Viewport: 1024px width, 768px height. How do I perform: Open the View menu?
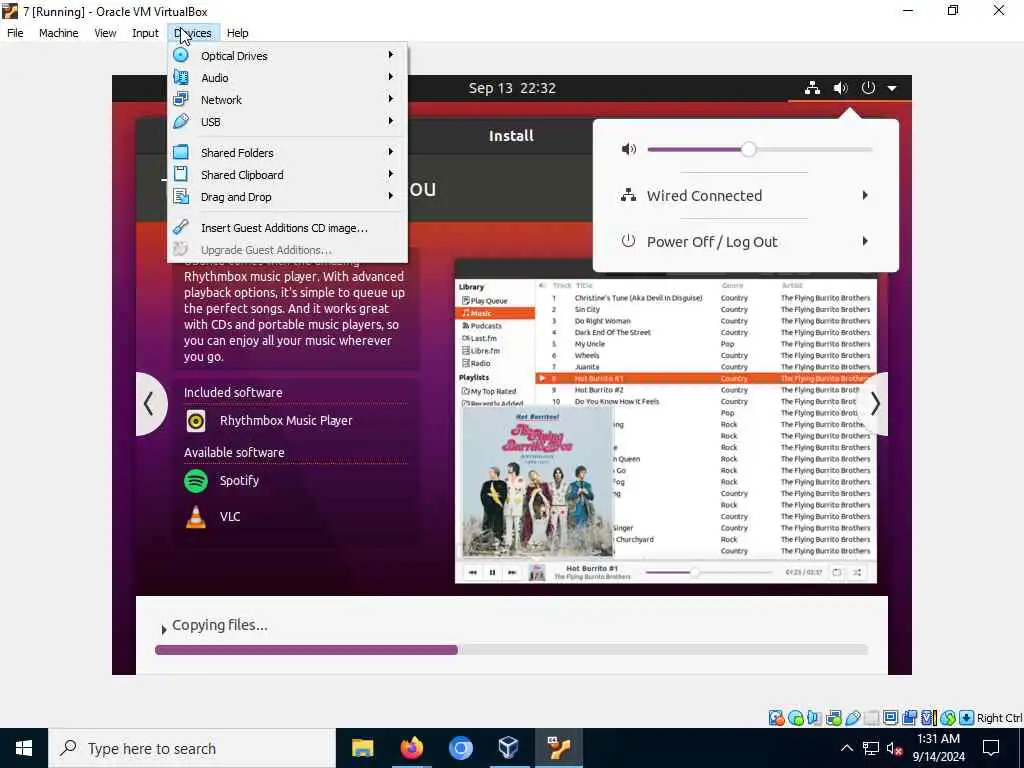click(x=105, y=33)
